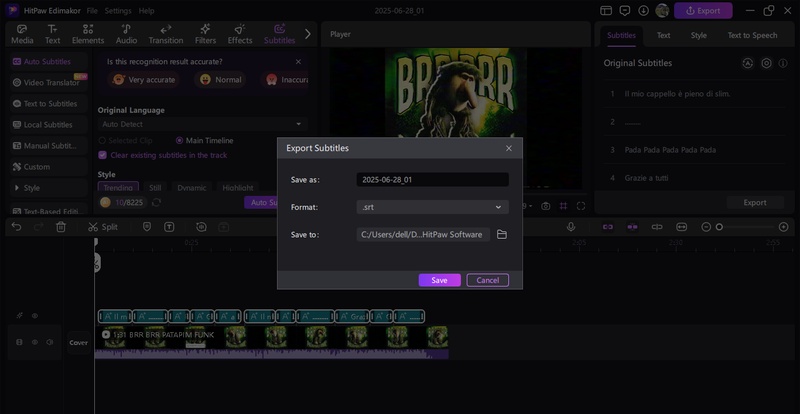Screen dimensions: 800x414
Task: Select the Main Timeline radio button
Action: (x=180, y=141)
